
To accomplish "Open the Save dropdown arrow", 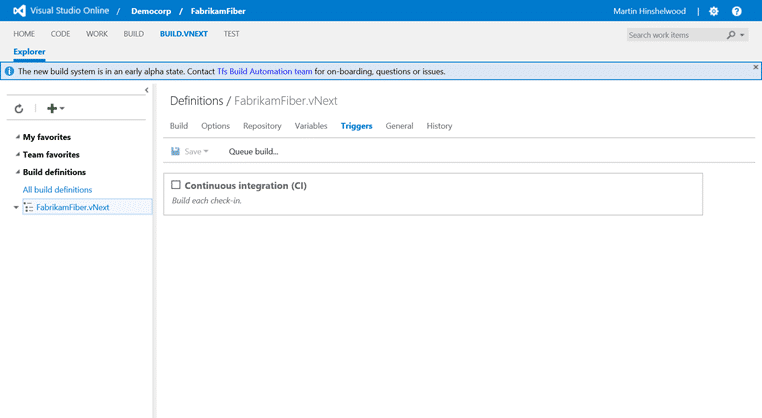I will tap(206, 152).
